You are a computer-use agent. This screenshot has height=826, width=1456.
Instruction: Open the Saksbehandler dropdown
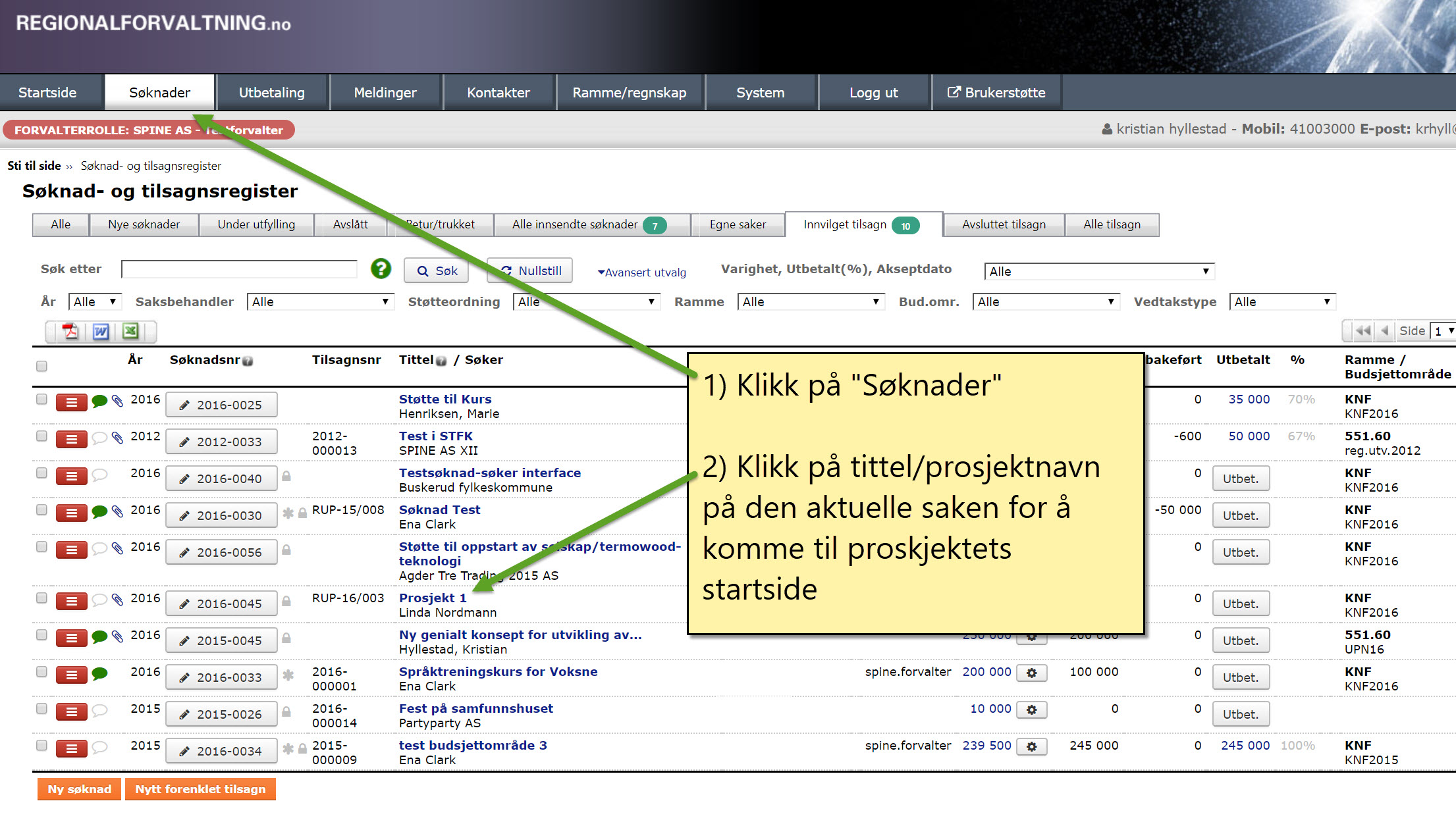pos(320,301)
